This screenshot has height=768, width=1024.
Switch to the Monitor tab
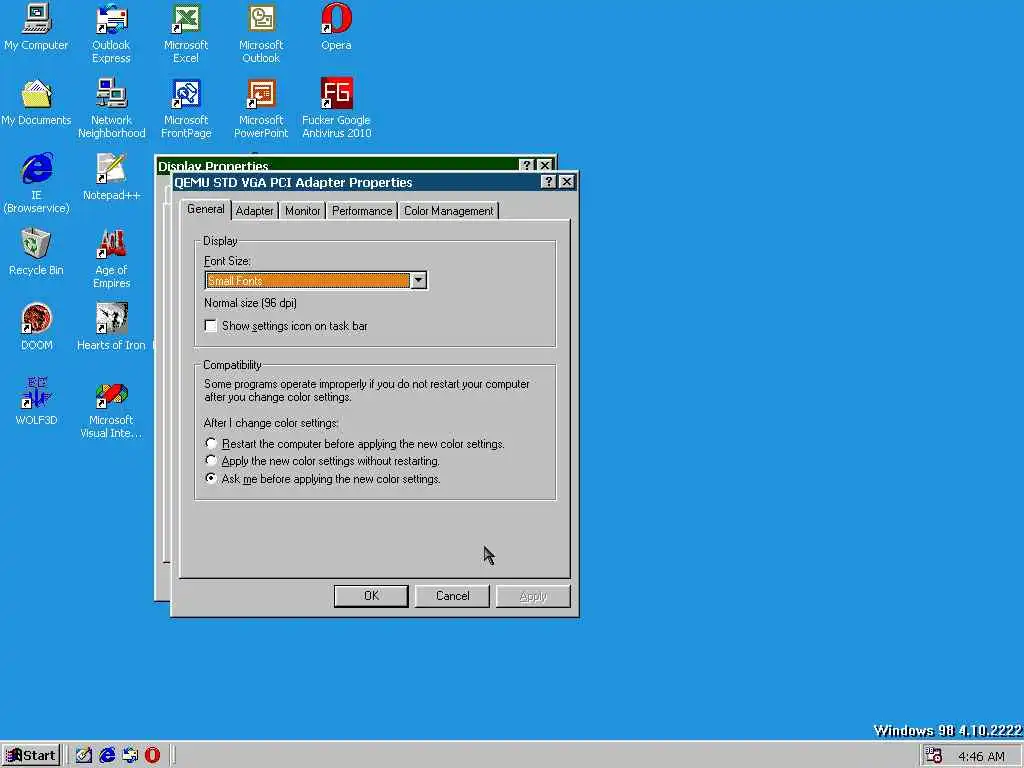tap(302, 211)
